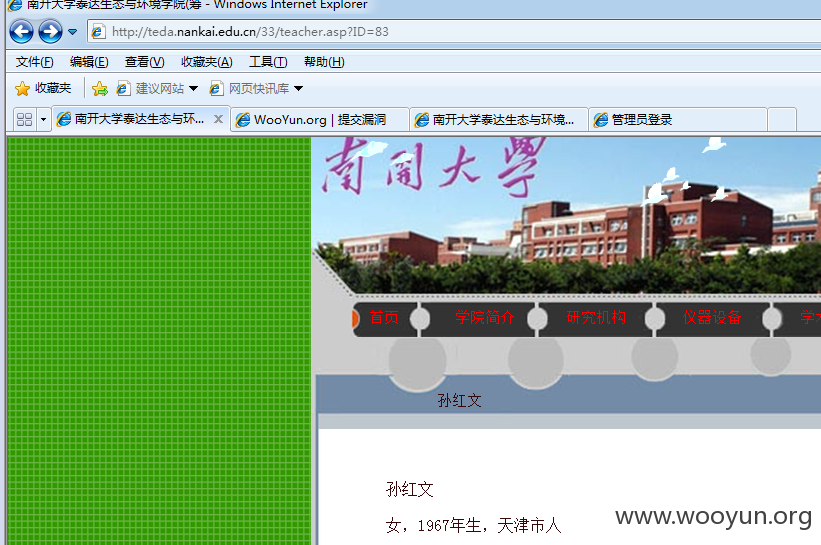Click the browser Forward arrow button
The height and width of the screenshot is (545, 821).
tap(50, 32)
